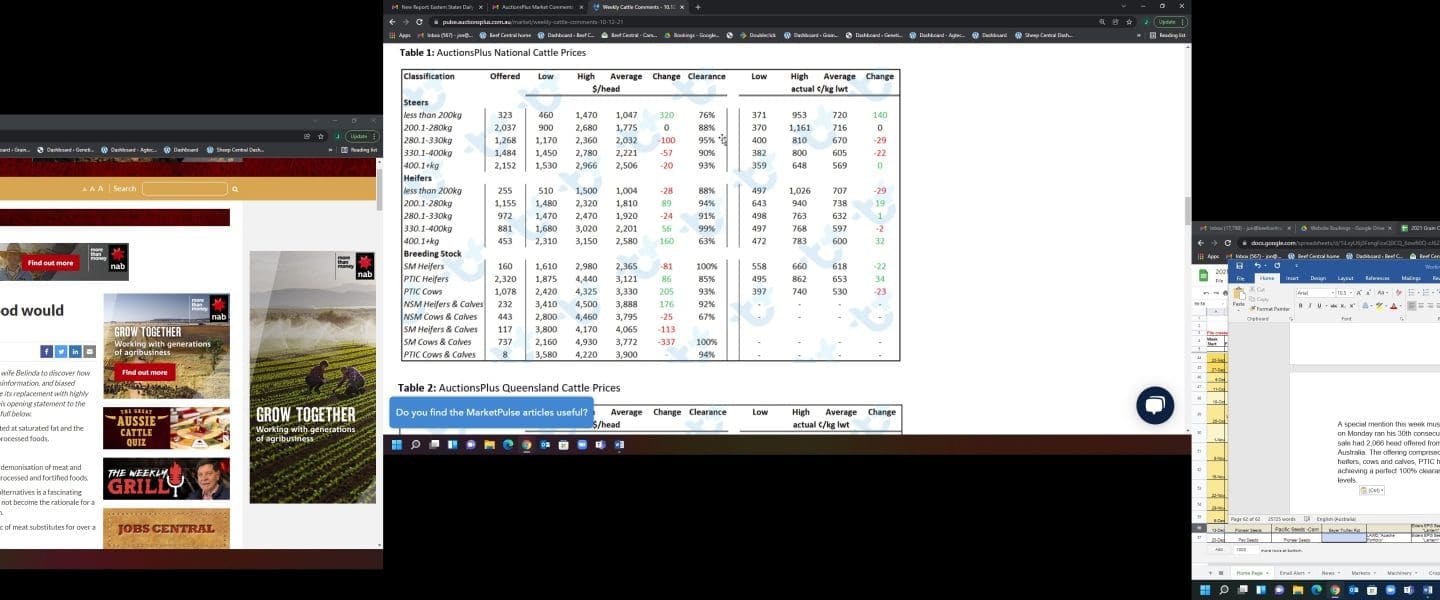This screenshot has width=1440, height=600.
Task: Reload the Google Sheets browser page
Action: 1229,242
